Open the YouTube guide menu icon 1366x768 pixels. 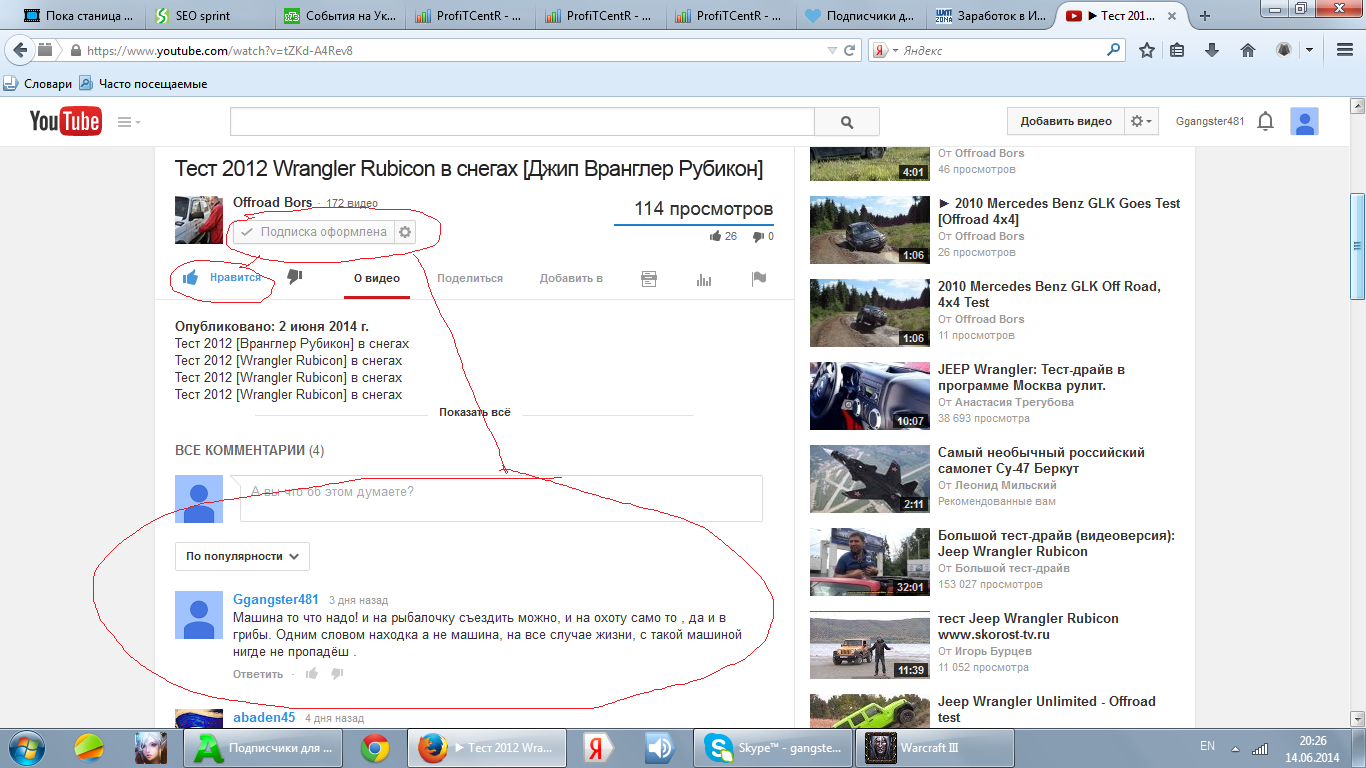[x=129, y=122]
